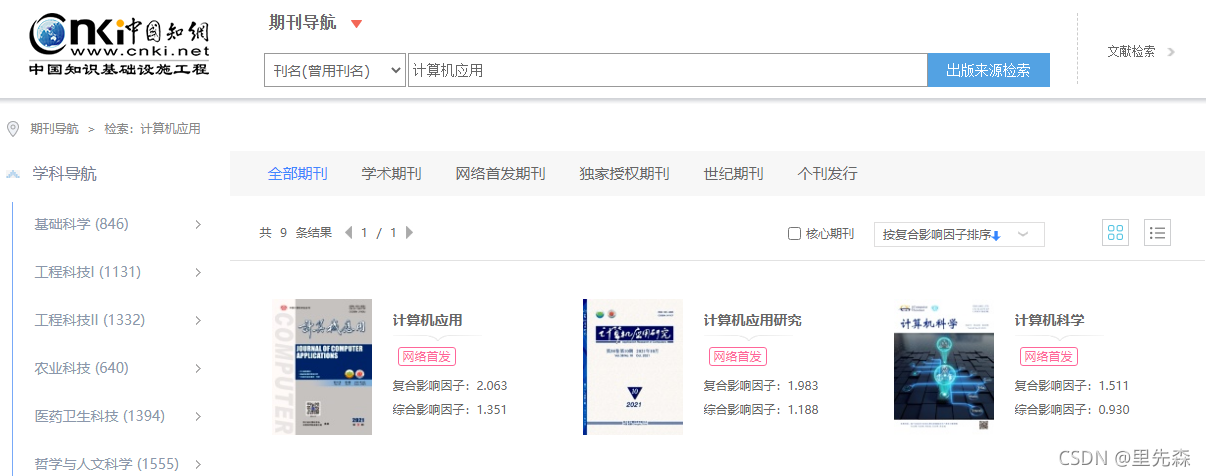
Task: Switch to the 学术期刊 tab
Action: tap(391, 174)
